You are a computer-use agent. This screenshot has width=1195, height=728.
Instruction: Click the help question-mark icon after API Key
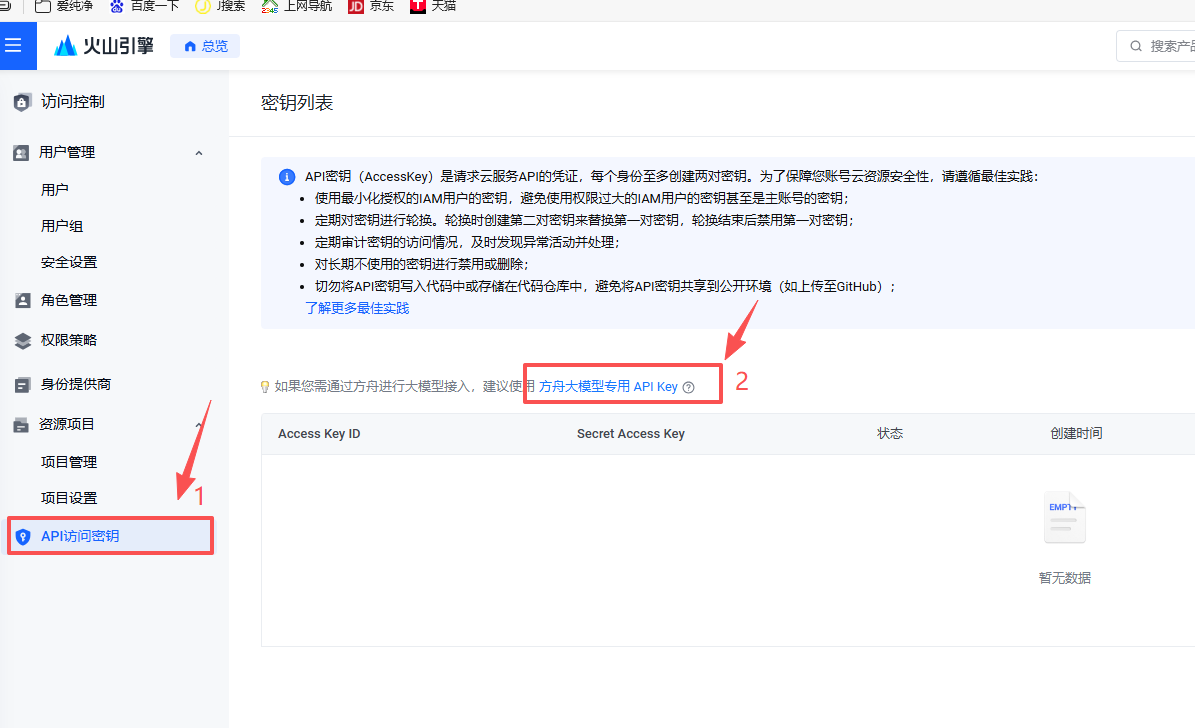coord(688,387)
